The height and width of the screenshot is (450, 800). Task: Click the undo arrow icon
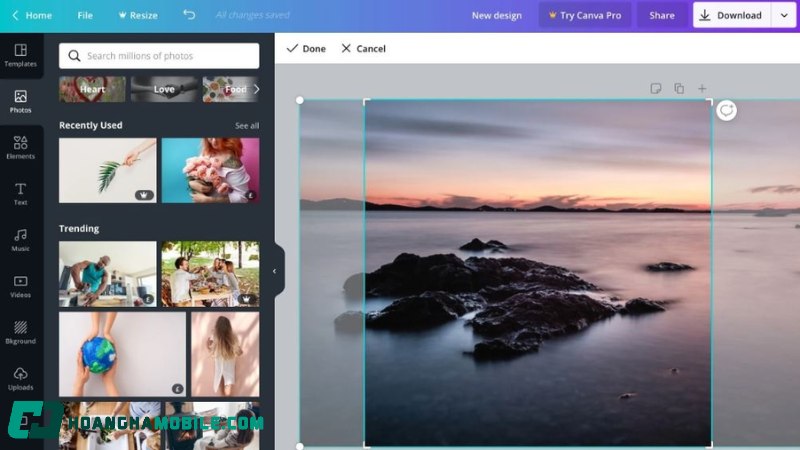[x=189, y=15]
